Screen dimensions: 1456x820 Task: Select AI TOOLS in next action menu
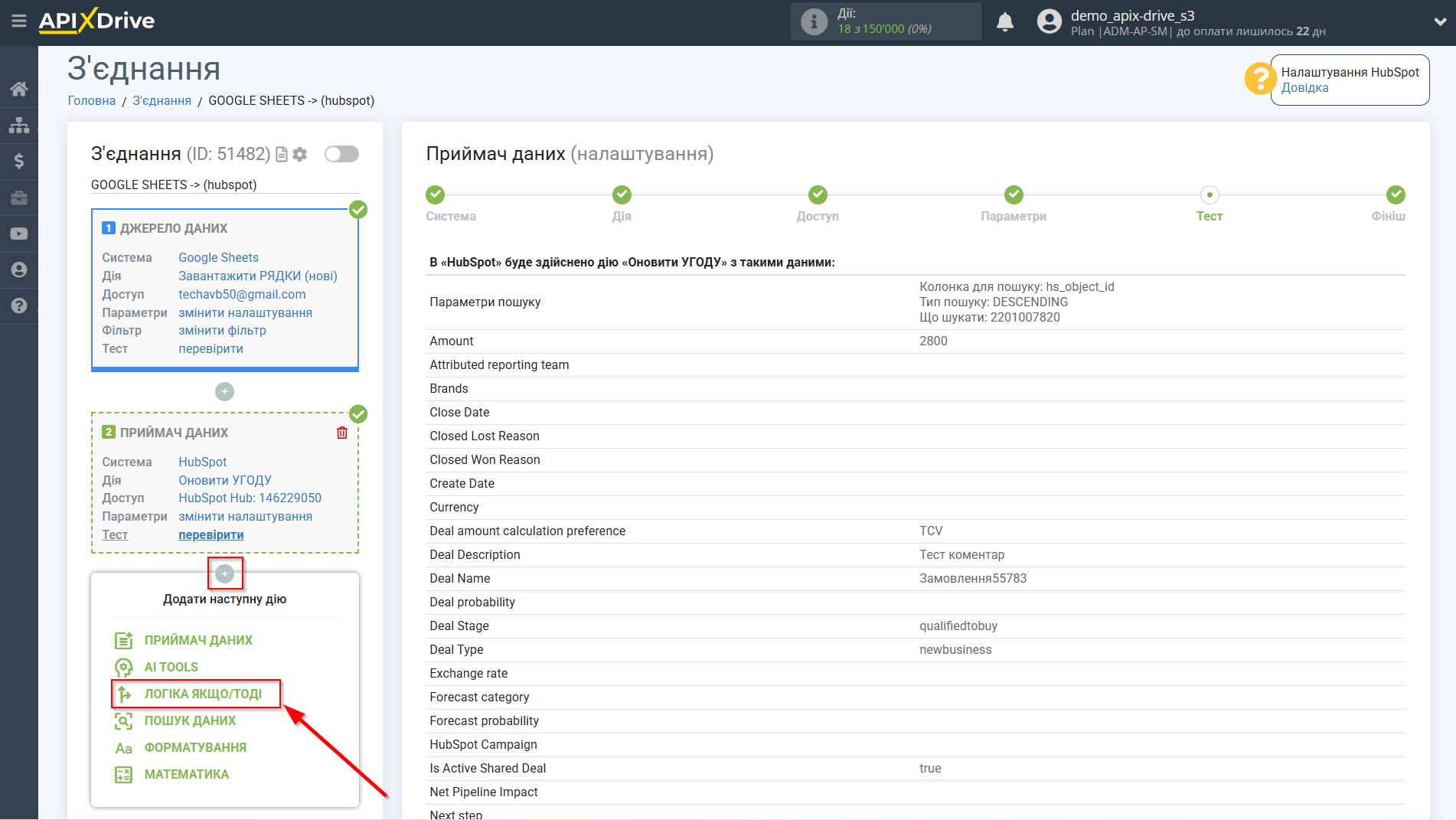pos(171,667)
